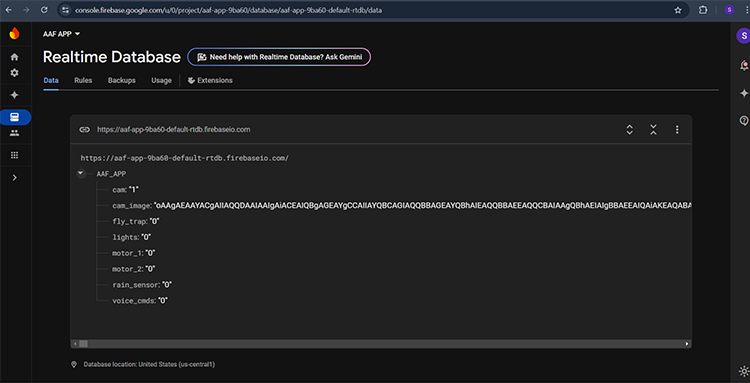Click the database location pin icon
The height and width of the screenshot is (383, 750).
pos(74,364)
